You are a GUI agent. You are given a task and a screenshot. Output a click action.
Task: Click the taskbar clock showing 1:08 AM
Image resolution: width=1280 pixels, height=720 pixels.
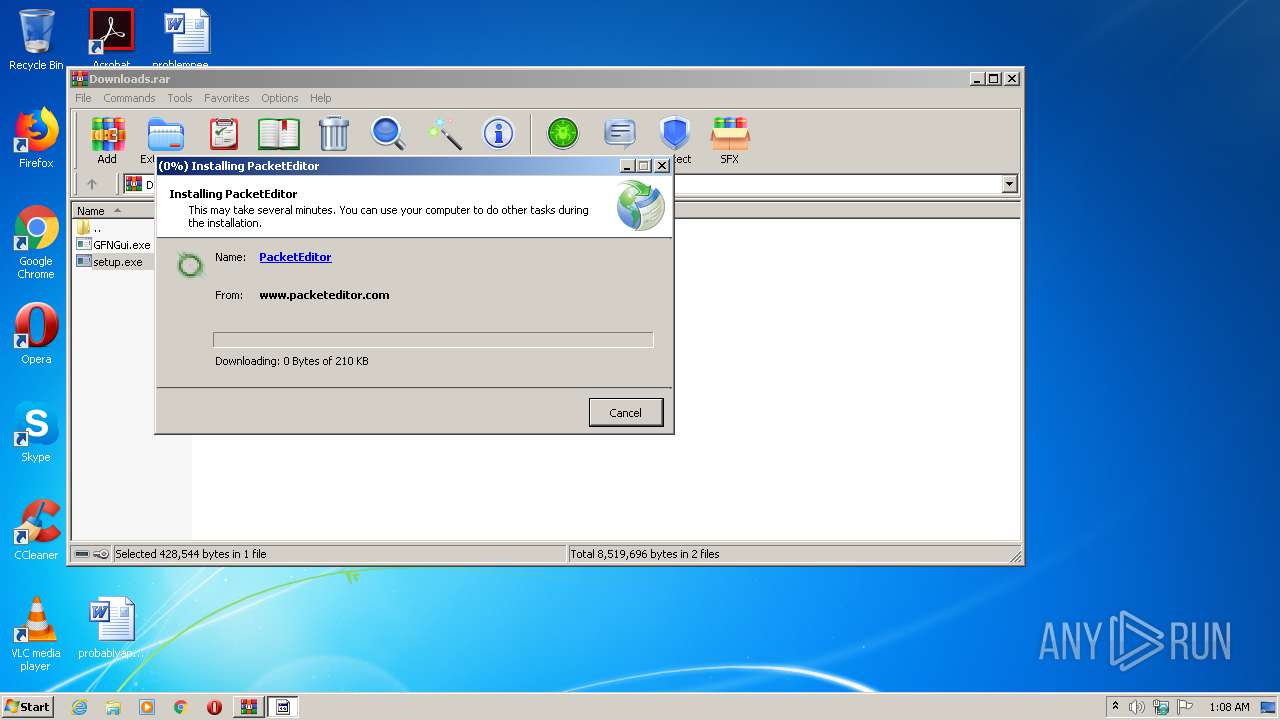[x=1229, y=707]
